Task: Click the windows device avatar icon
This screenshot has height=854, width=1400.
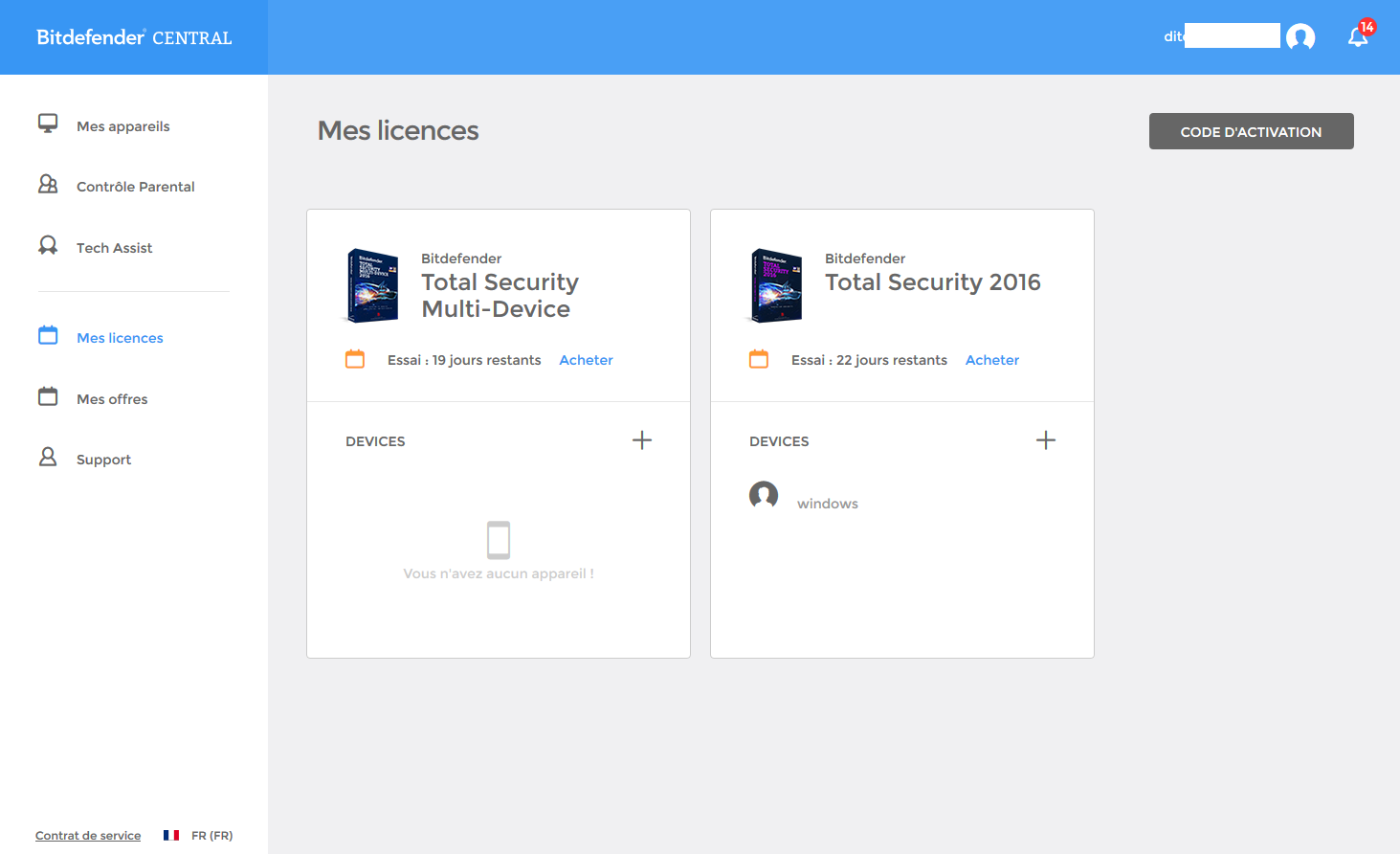Action: (x=764, y=495)
